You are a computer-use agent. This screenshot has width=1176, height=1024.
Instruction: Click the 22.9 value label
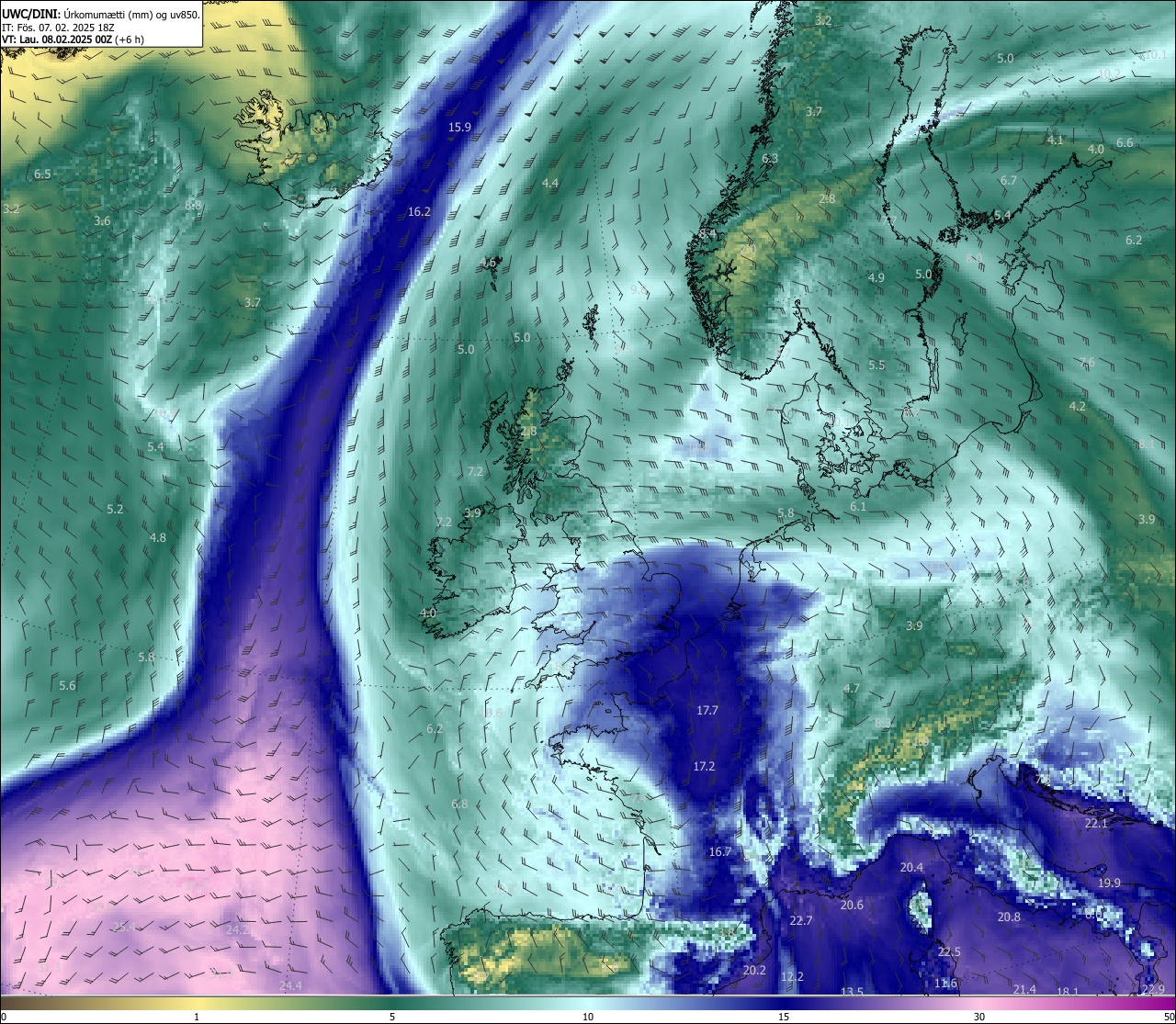(x=1152, y=989)
